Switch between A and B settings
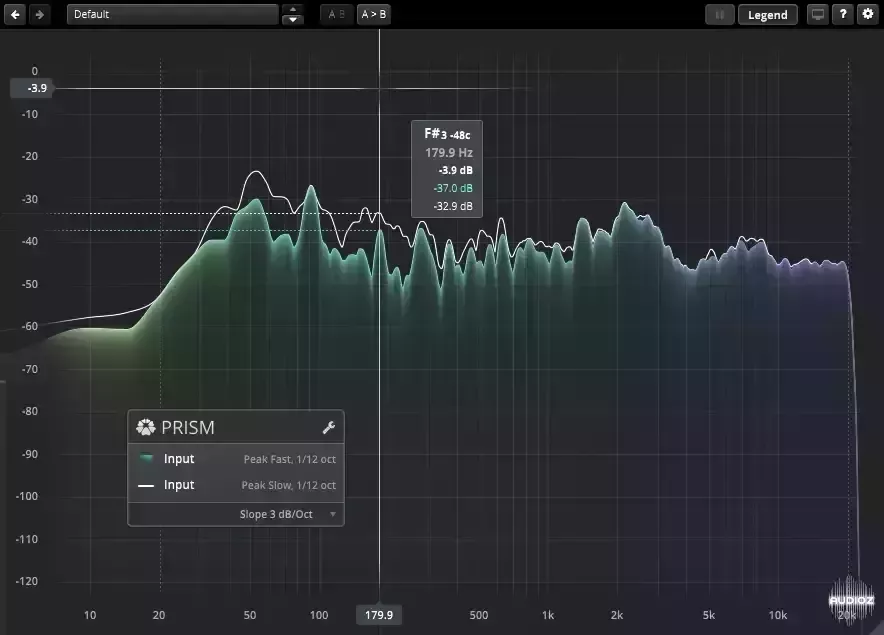The height and width of the screenshot is (635, 884). (x=337, y=14)
